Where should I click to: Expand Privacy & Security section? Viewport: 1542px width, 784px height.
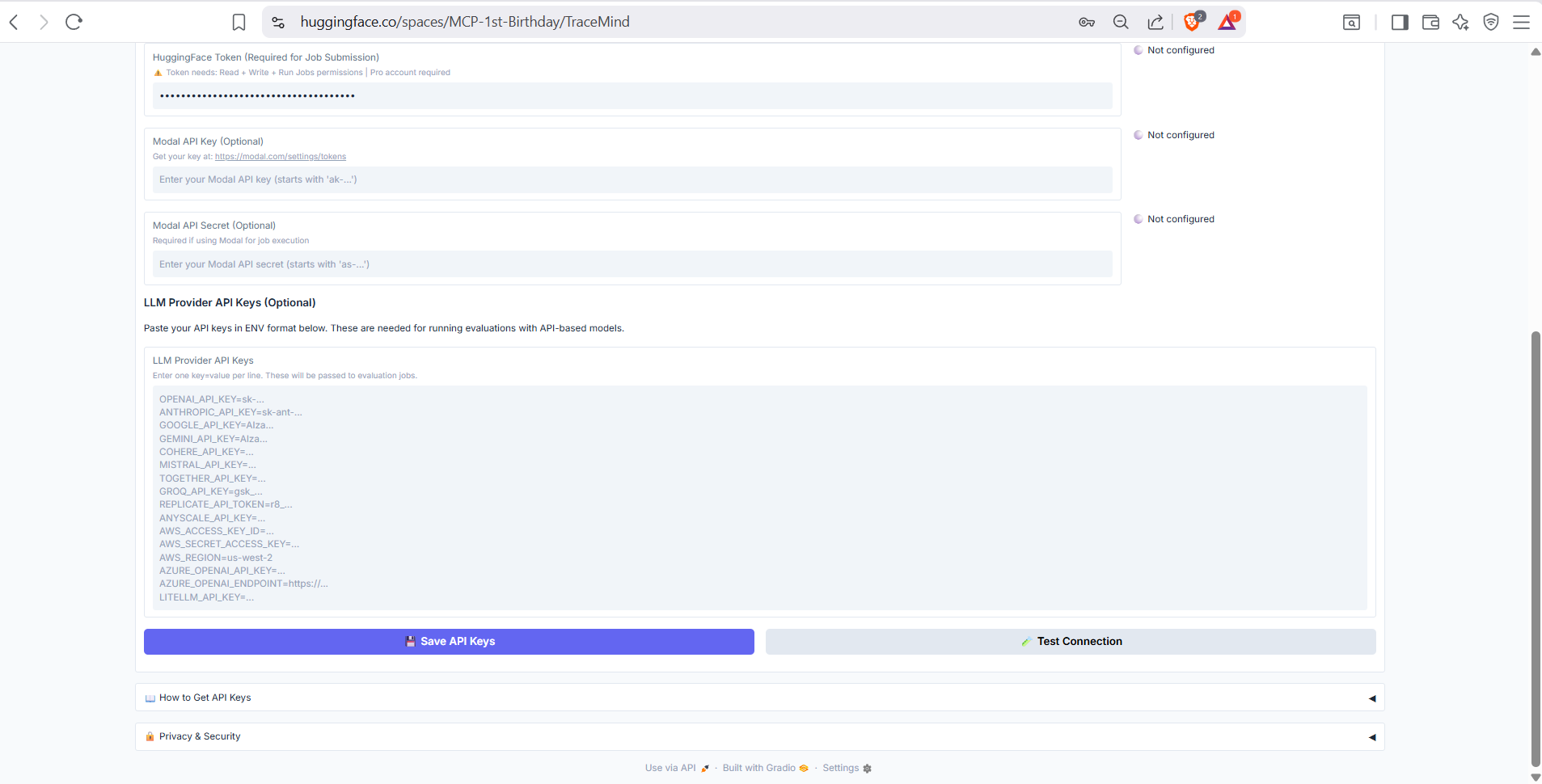click(x=759, y=736)
